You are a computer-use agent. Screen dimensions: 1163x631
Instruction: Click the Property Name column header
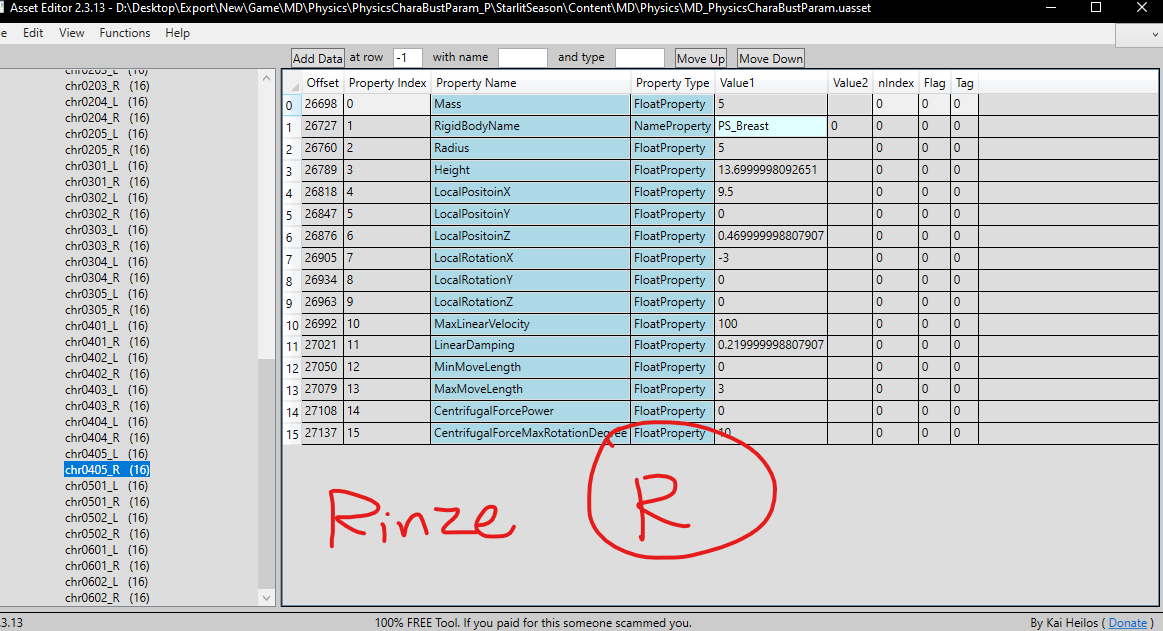(x=530, y=83)
